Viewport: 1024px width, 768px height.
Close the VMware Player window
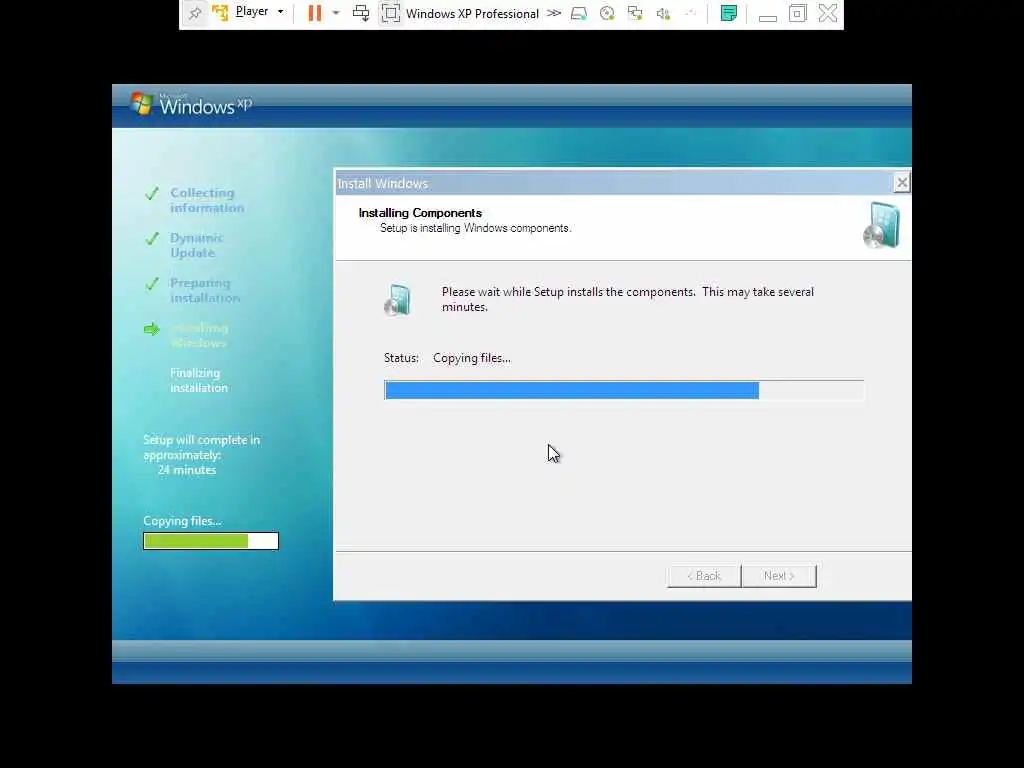pos(828,13)
